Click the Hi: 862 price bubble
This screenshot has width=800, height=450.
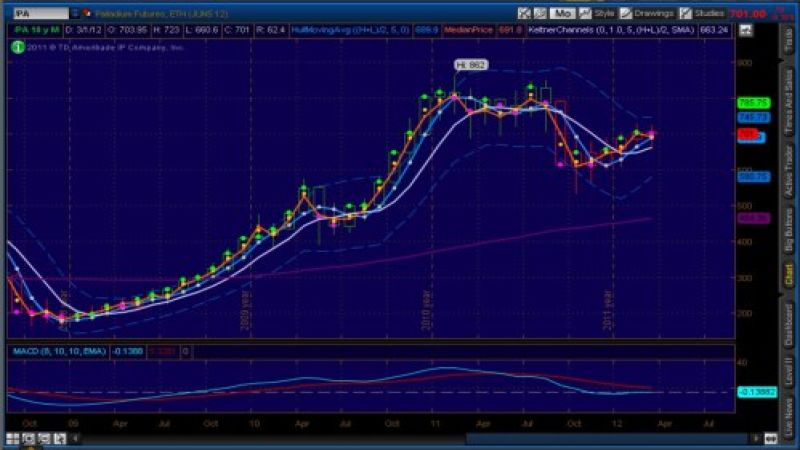[471, 65]
